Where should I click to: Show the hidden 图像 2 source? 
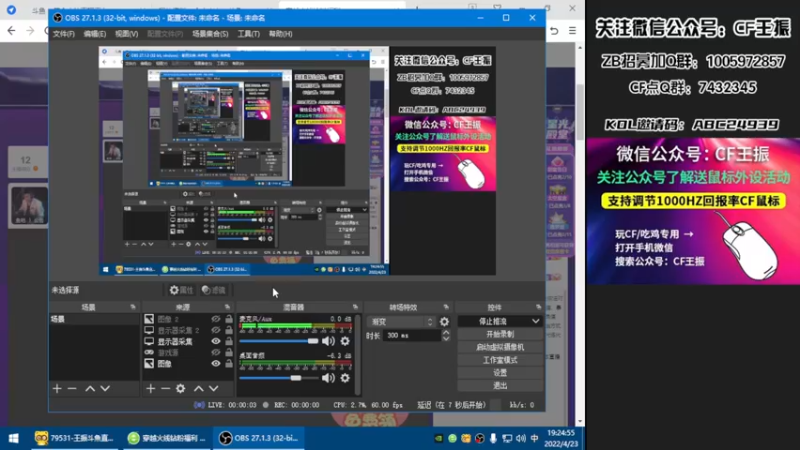pos(216,319)
